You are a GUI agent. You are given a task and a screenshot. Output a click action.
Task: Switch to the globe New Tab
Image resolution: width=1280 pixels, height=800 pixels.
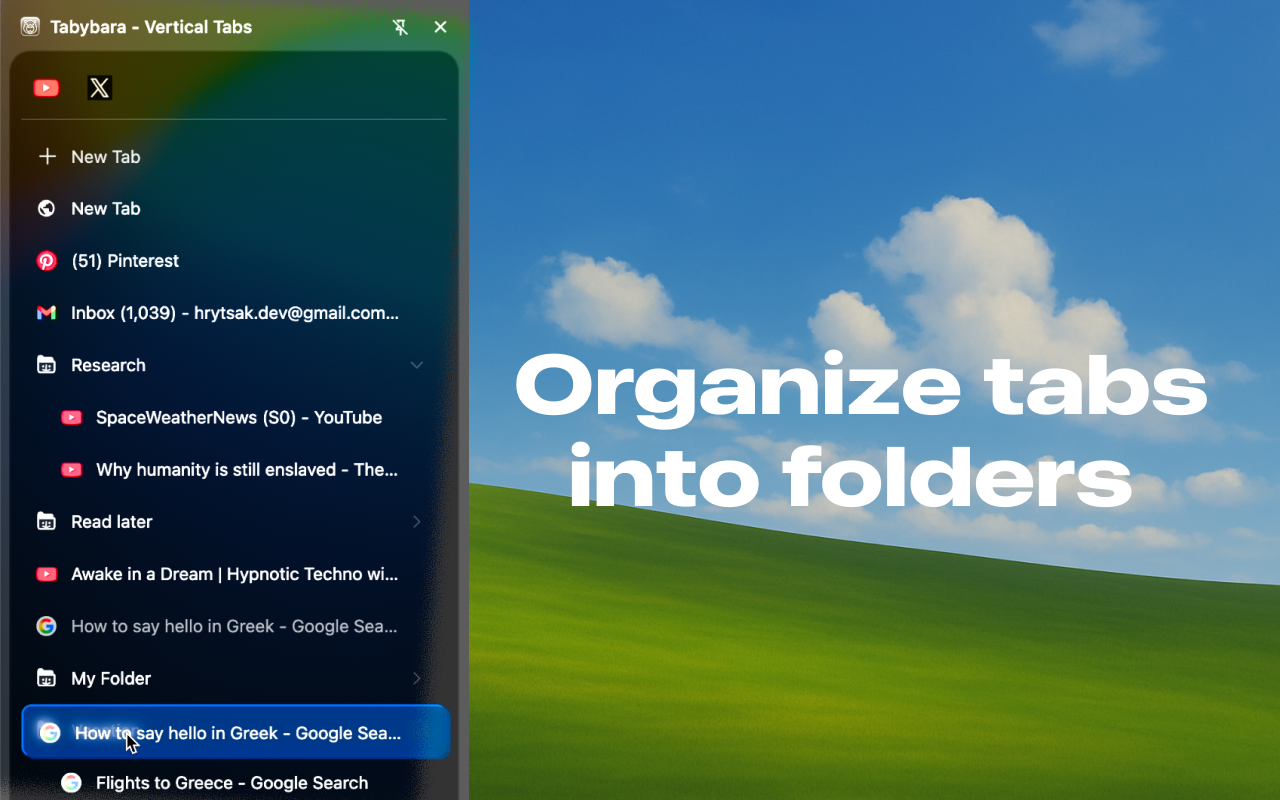pos(234,209)
